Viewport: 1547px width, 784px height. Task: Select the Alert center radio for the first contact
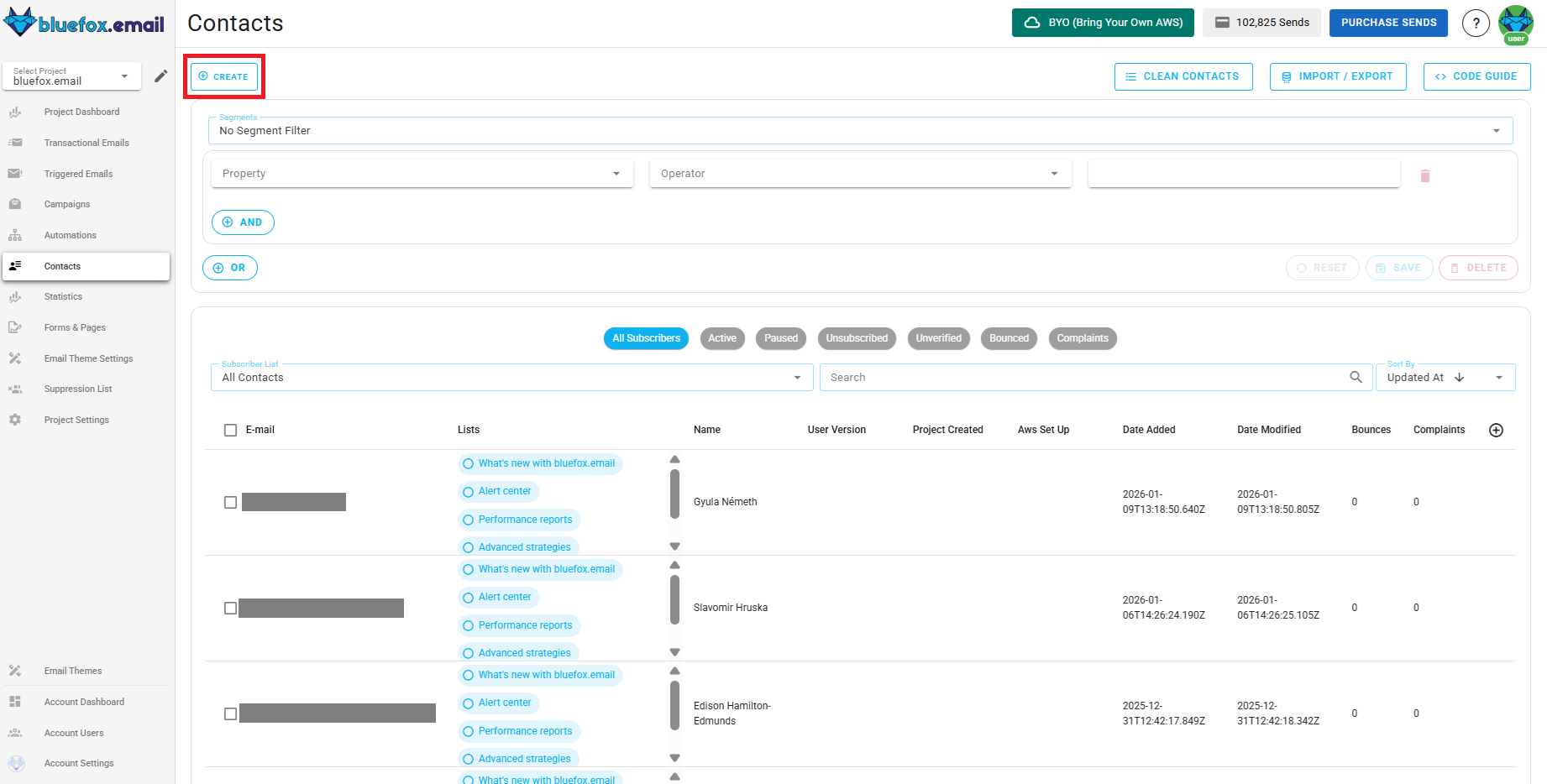pos(468,491)
